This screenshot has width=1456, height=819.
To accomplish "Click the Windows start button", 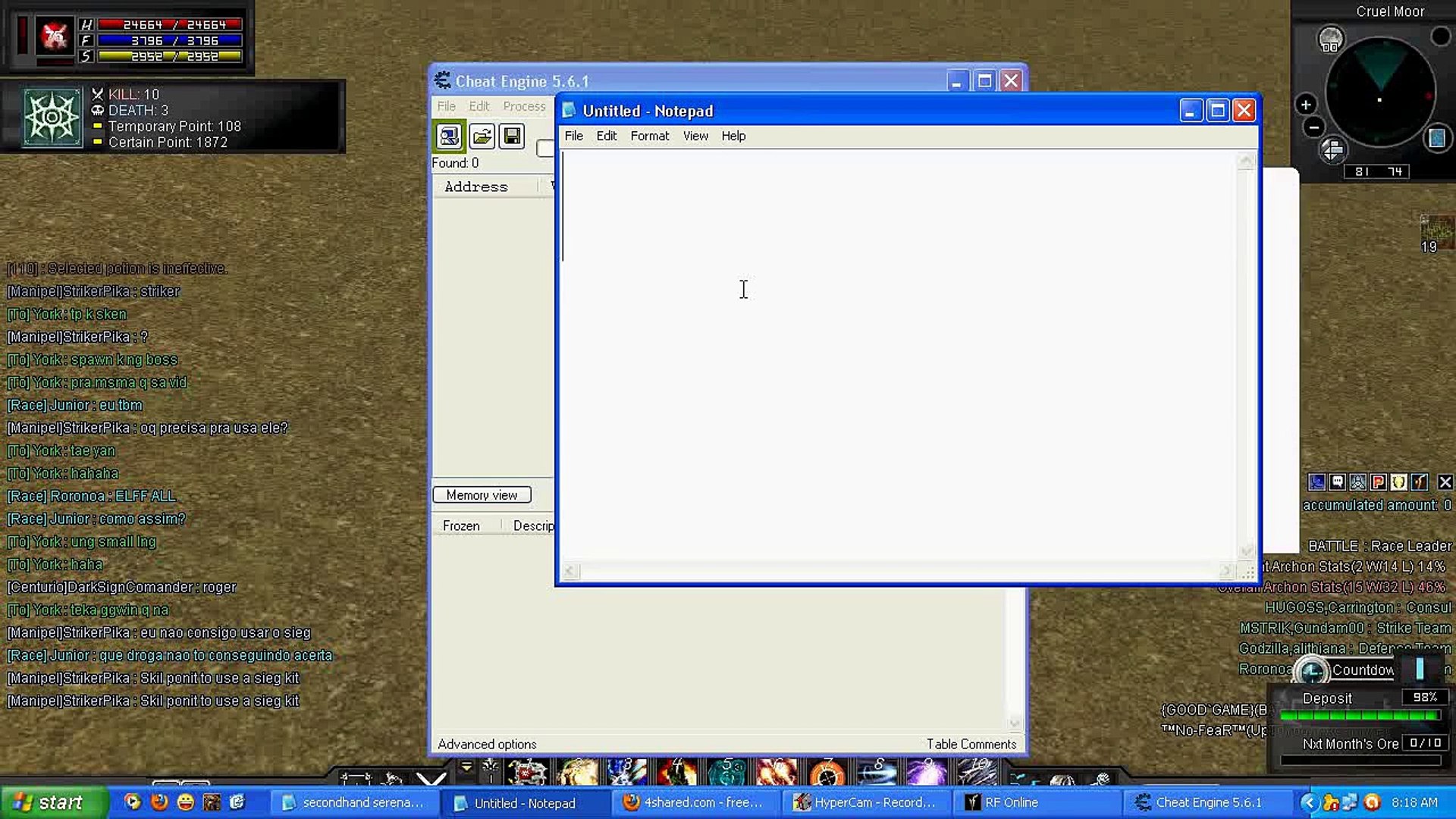I will click(x=53, y=802).
